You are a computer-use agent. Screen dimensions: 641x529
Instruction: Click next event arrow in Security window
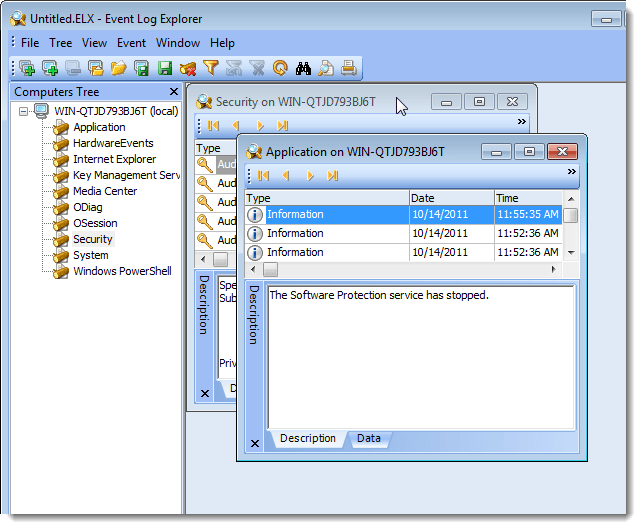pyautogui.click(x=260, y=126)
